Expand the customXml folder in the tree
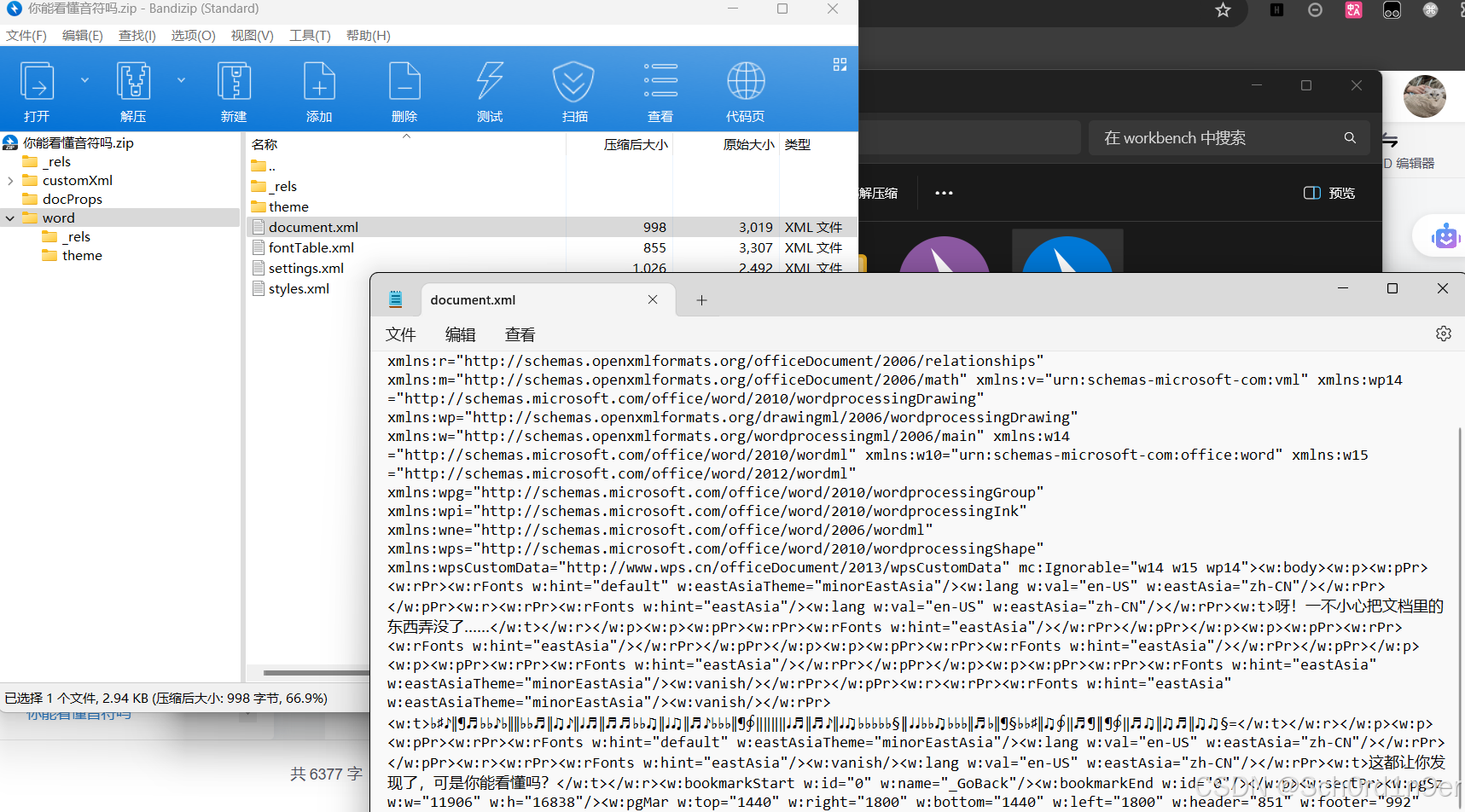The height and width of the screenshot is (812, 1465). (10, 181)
